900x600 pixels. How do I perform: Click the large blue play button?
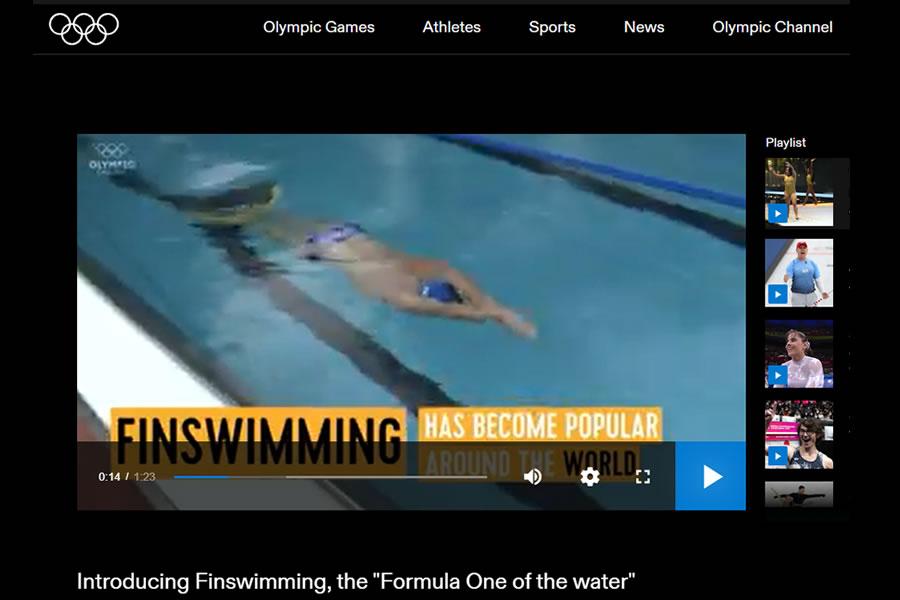(711, 476)
